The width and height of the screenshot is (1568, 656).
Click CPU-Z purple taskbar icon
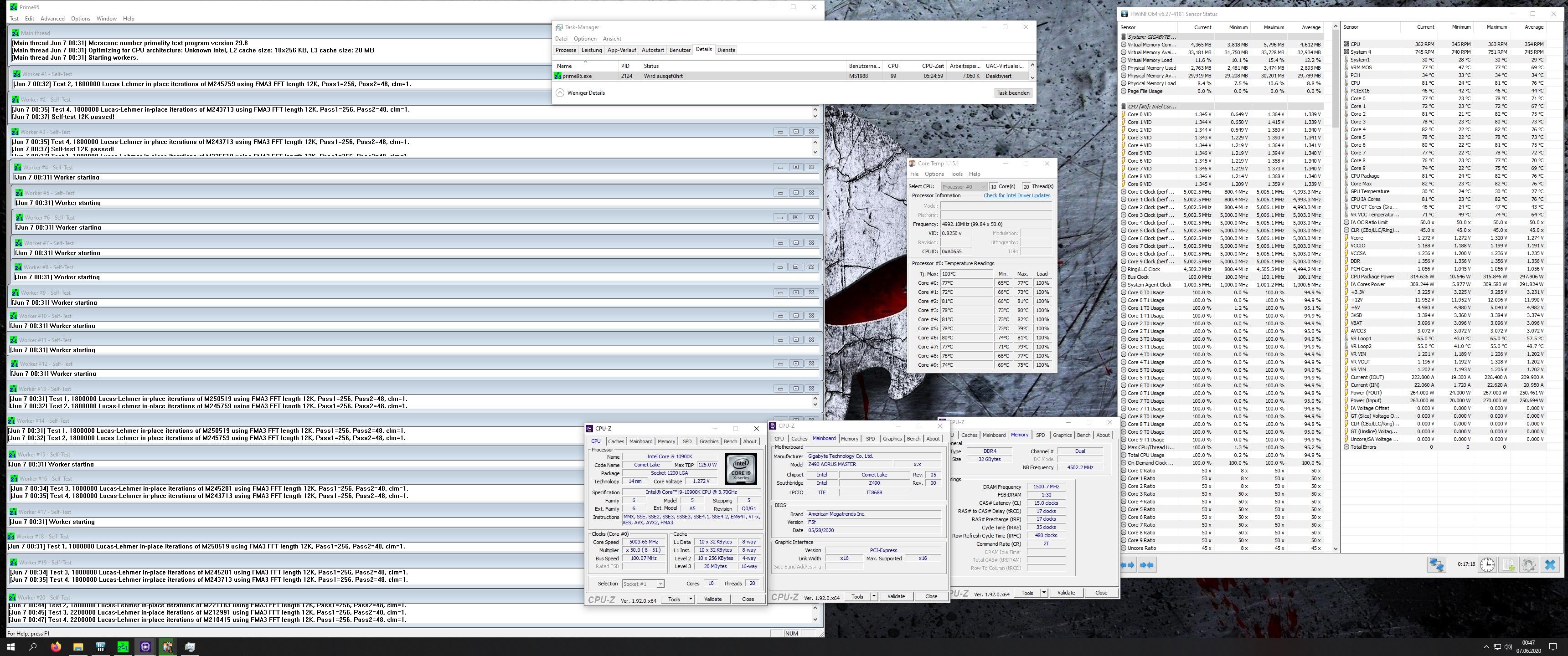(x=145, y=647)
